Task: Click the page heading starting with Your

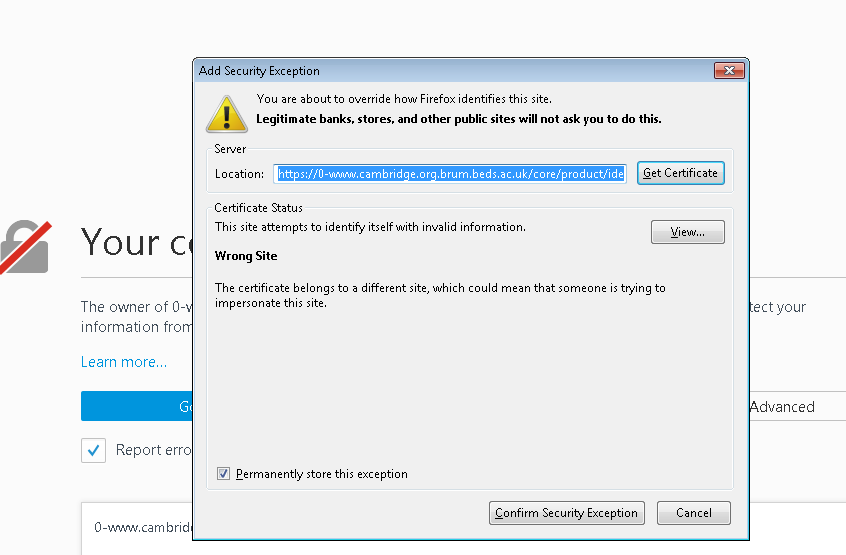Action: coord(134,243)
